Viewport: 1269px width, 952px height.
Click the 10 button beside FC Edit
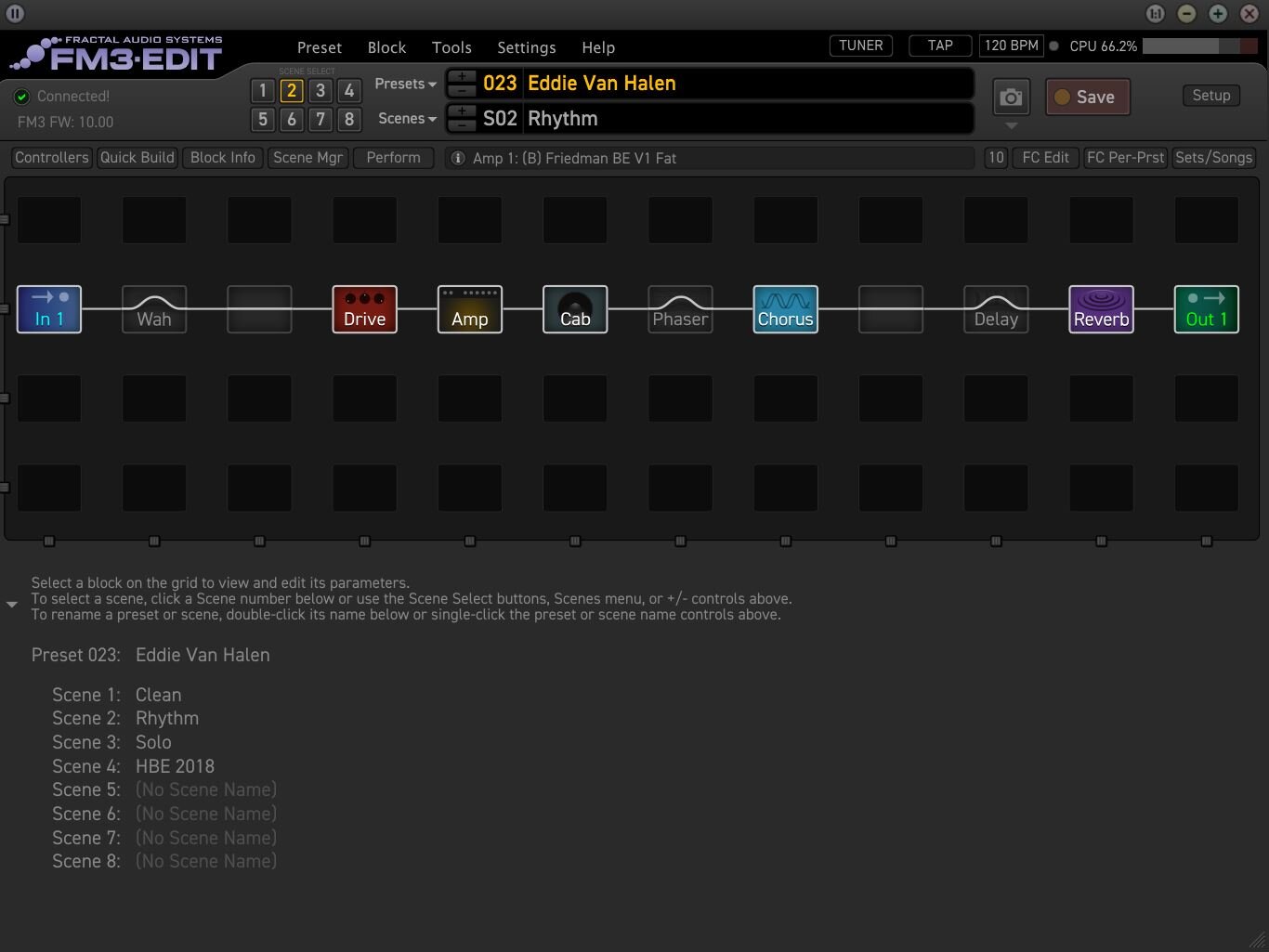[996, 158]
